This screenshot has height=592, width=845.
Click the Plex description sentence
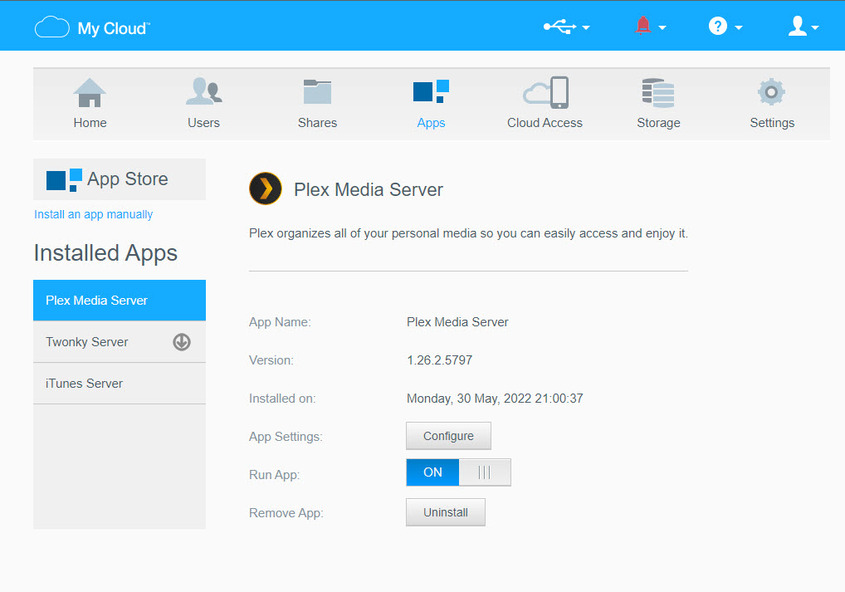(468, 233)
